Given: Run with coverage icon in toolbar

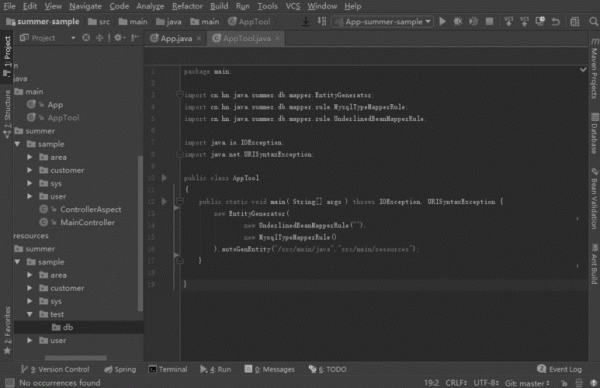Looking at the screenshot, I should pyautogui.click(x=473, y=22).
